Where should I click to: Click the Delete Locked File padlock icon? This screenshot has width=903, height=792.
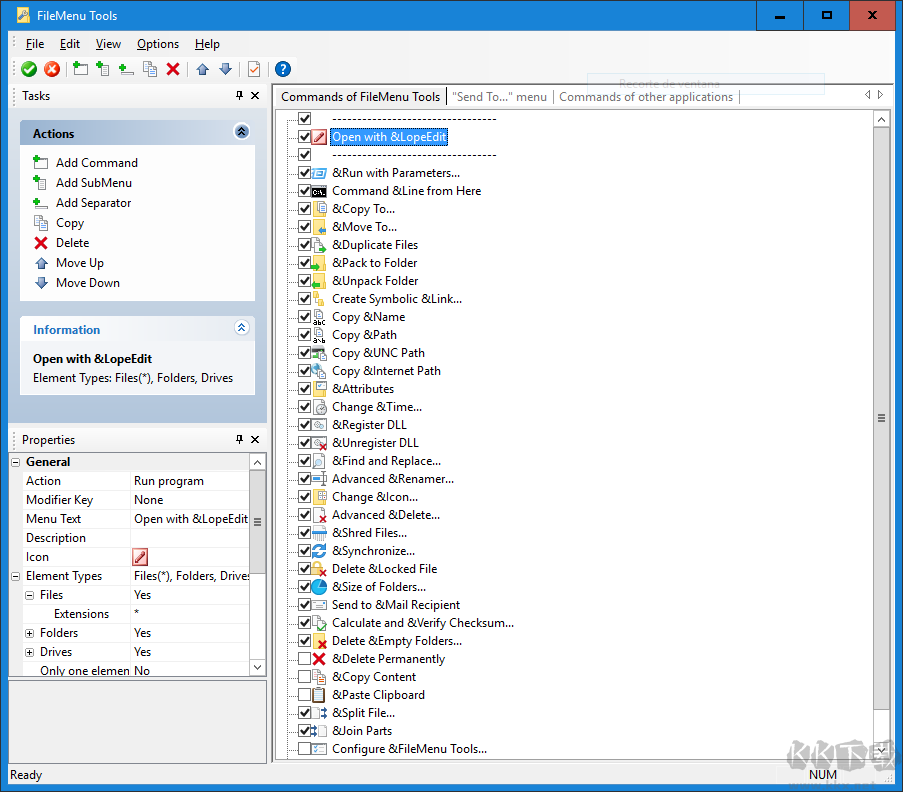pos(319,569)
